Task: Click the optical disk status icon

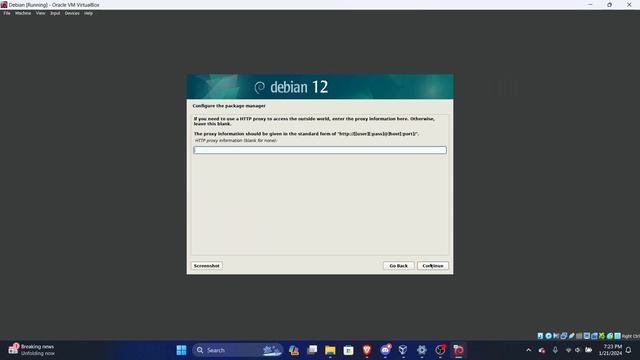Action: point(548,336)
